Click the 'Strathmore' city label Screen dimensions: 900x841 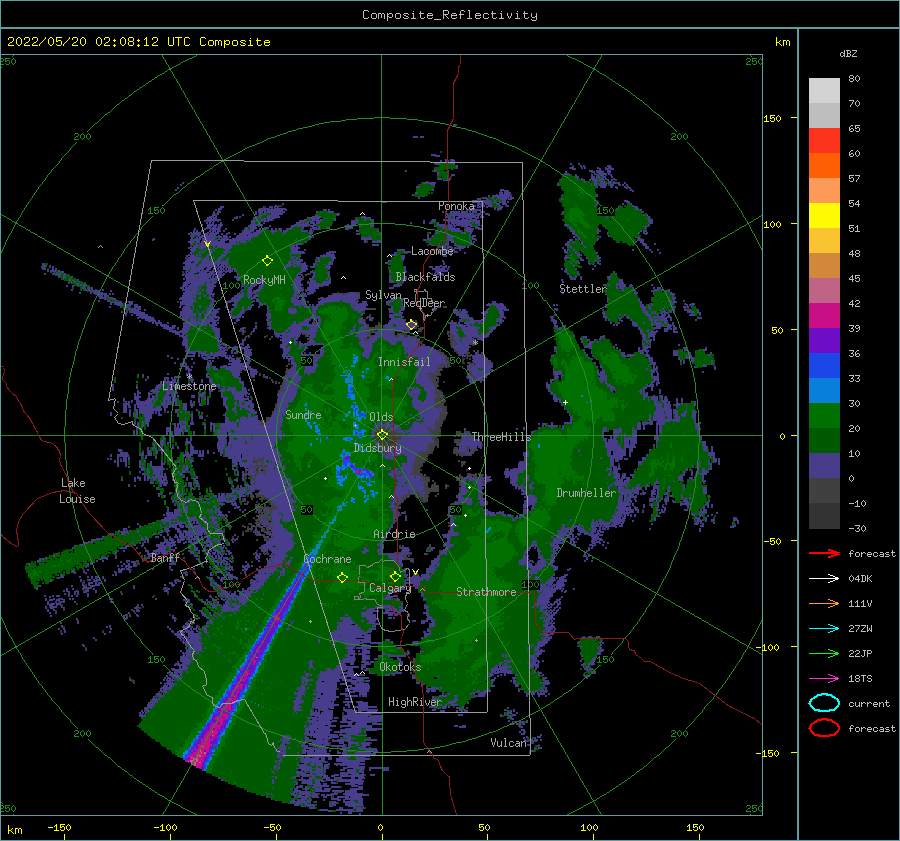[486, 592]
